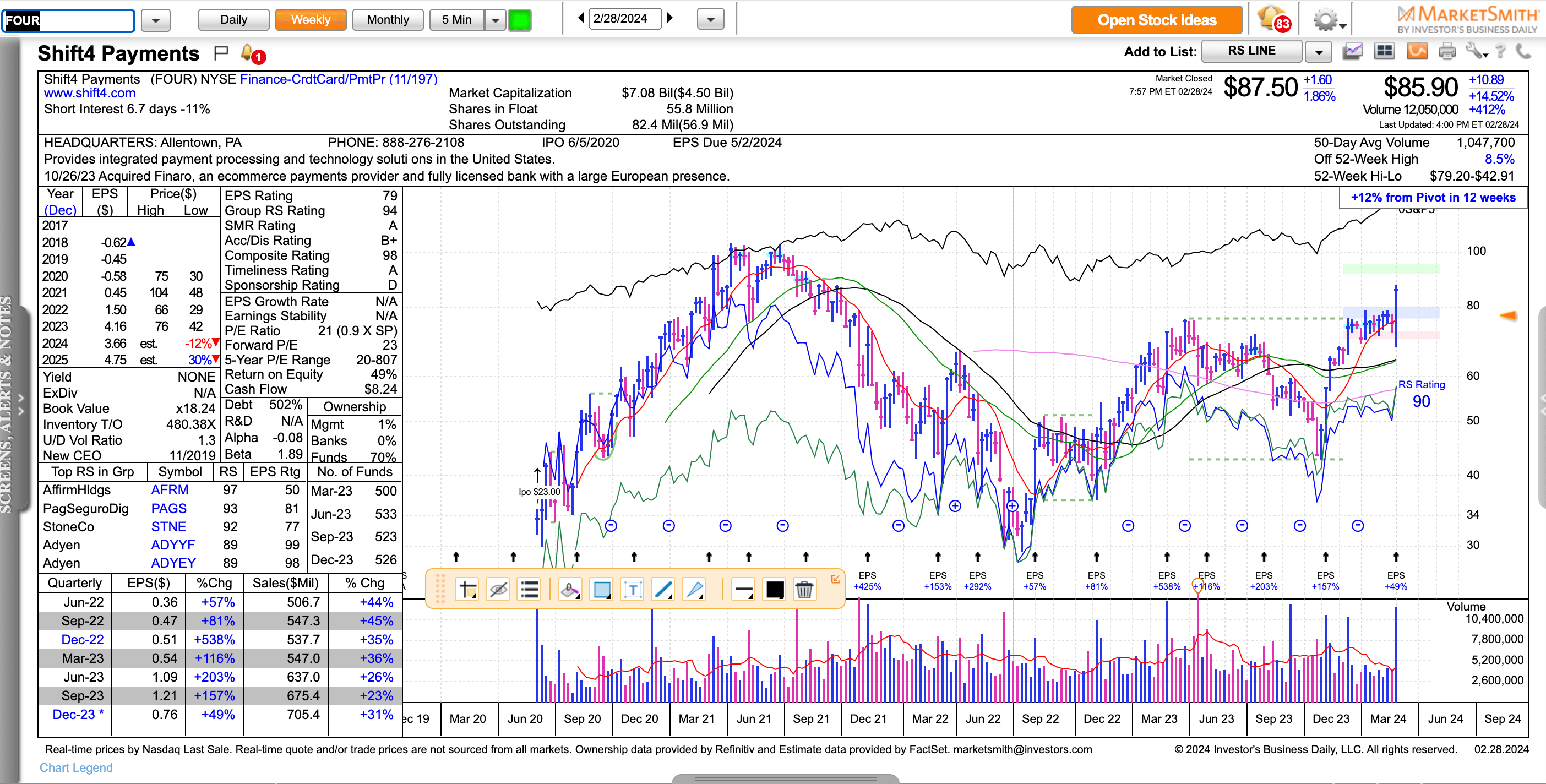
Task: Select the trend line drawing tool
Action: click(663, 590)
